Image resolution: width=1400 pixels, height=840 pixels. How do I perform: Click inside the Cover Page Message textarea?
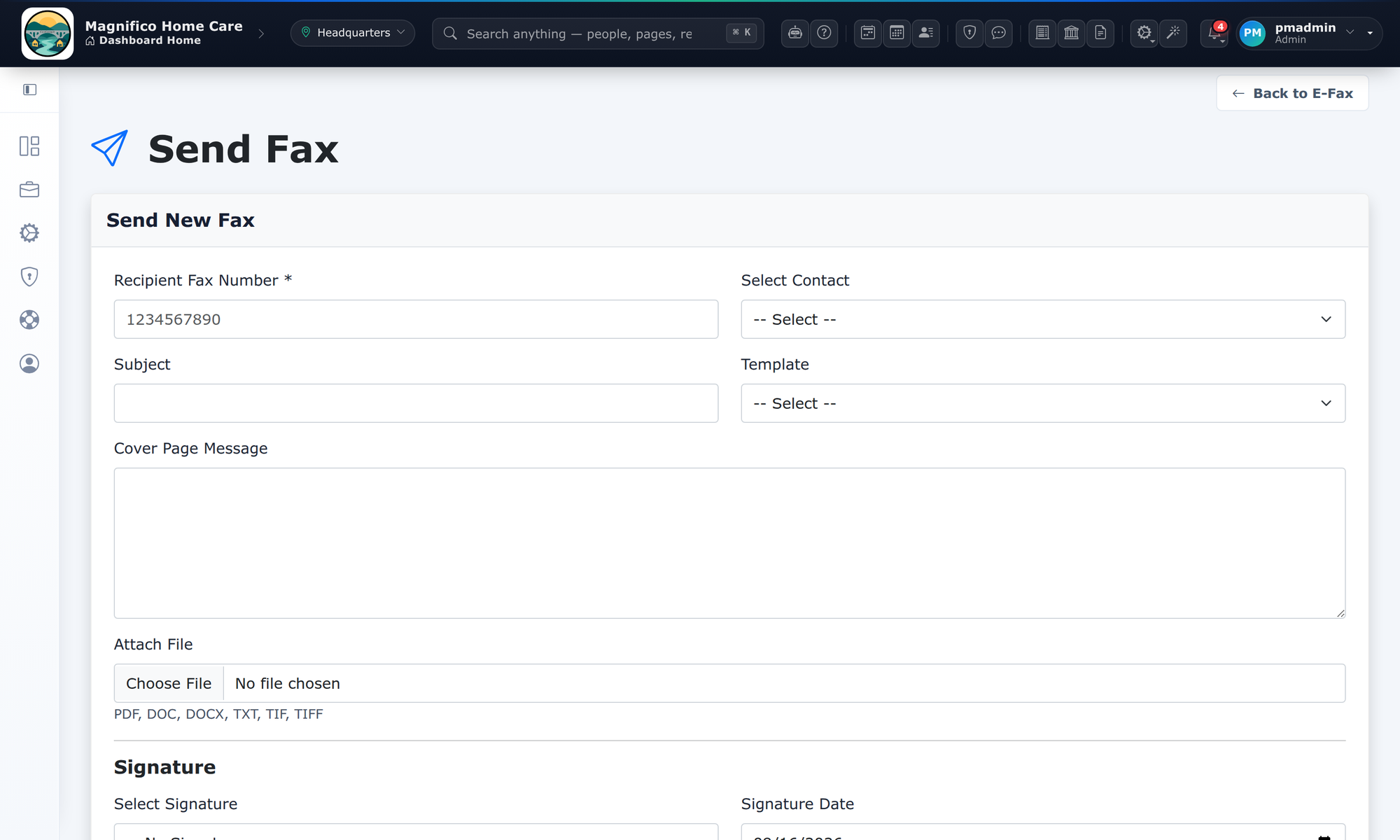[x=729, y=543]
